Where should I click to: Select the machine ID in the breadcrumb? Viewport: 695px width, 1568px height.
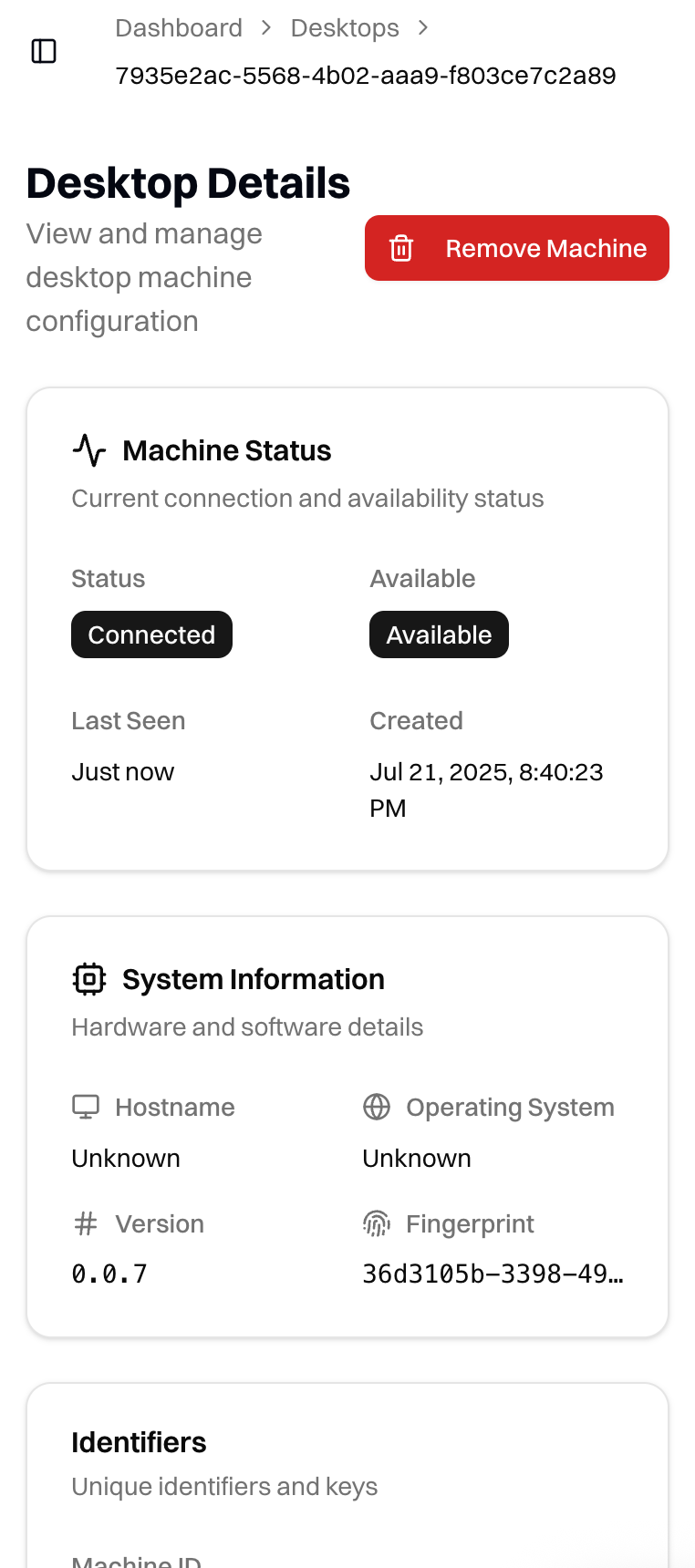coord(365,76)
